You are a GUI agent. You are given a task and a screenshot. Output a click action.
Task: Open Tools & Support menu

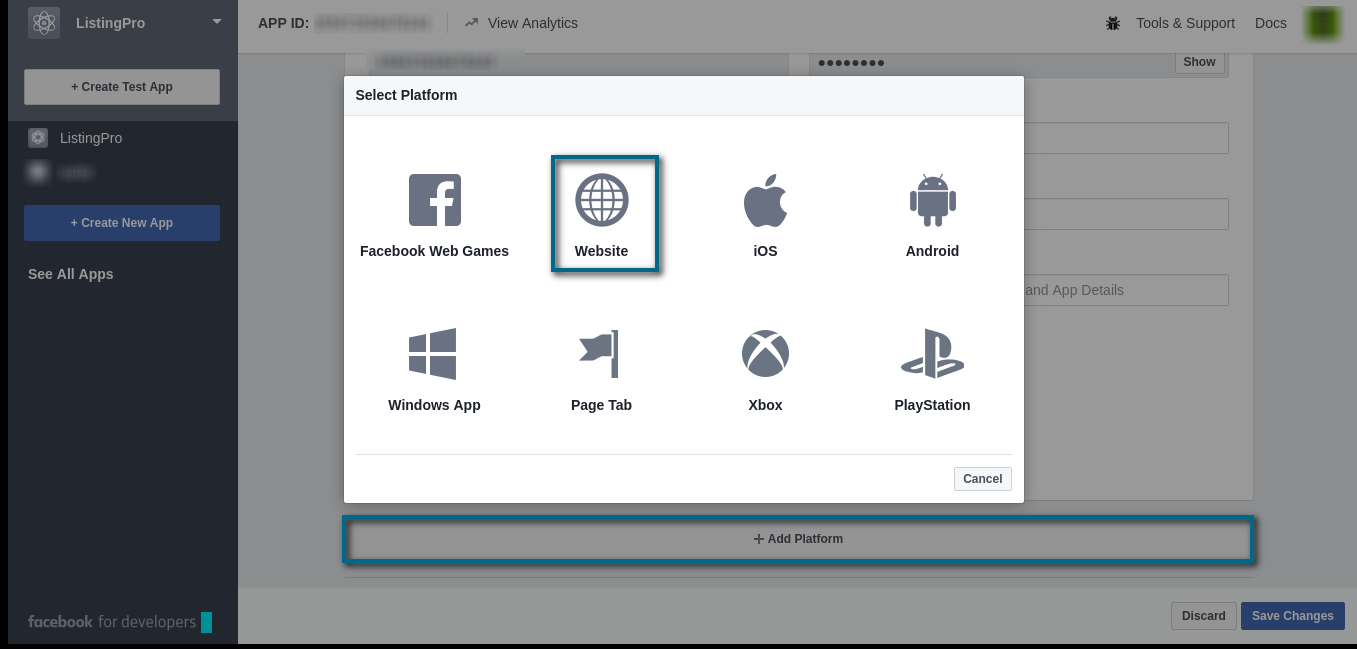tap(1185, 23)
